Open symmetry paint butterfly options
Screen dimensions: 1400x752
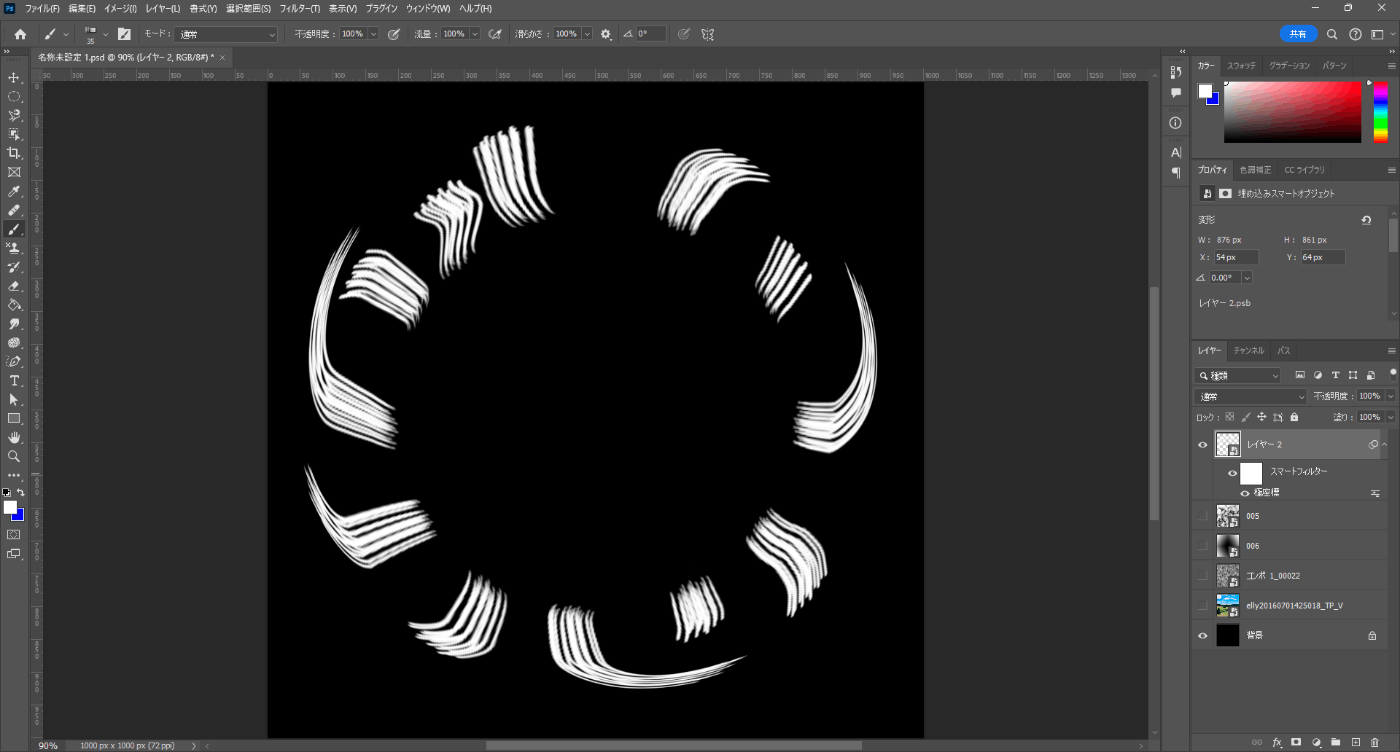click(x=708, y=34)
